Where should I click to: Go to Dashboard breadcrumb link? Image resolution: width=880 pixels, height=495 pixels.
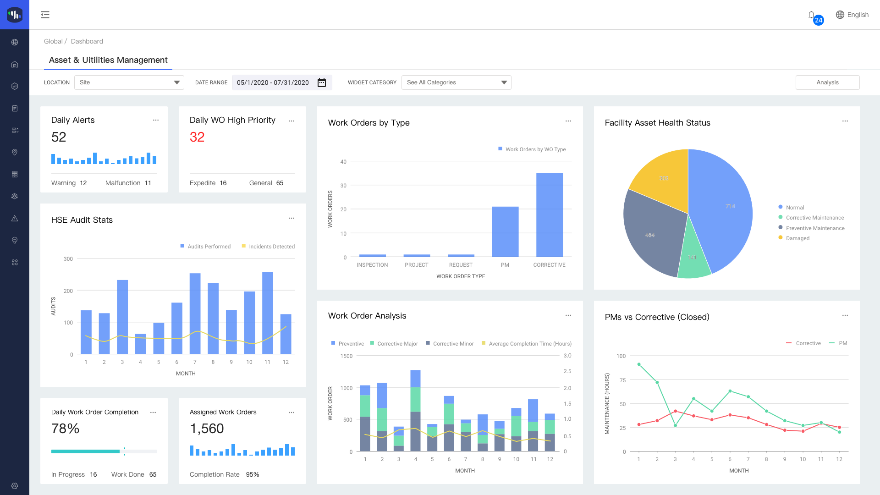click(87, 42)
